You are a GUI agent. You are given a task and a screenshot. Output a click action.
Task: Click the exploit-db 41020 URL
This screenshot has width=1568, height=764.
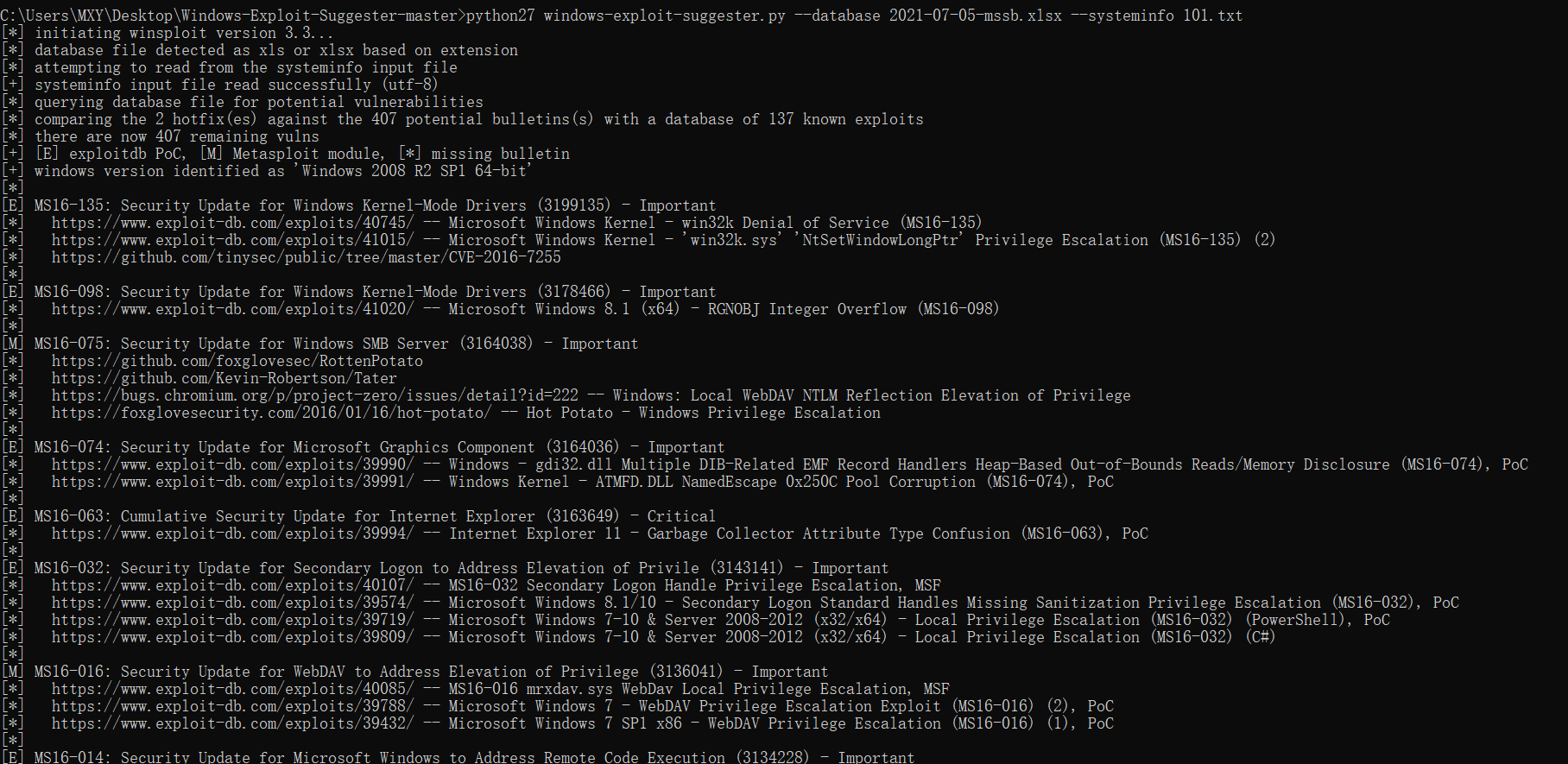click(x=232, y=309)
